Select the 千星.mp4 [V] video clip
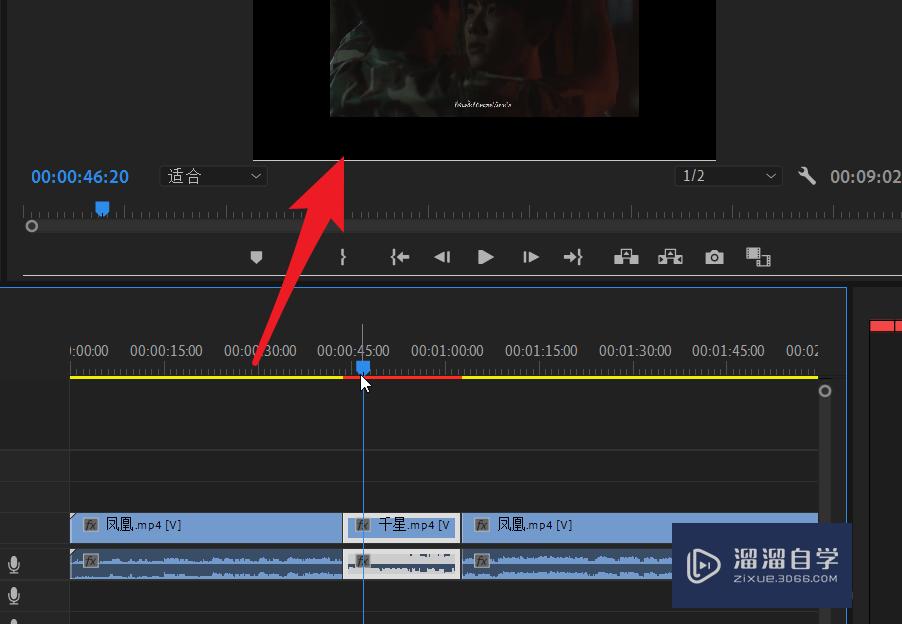902x624 pixels. pyautogui.click(x=402, y=527)
